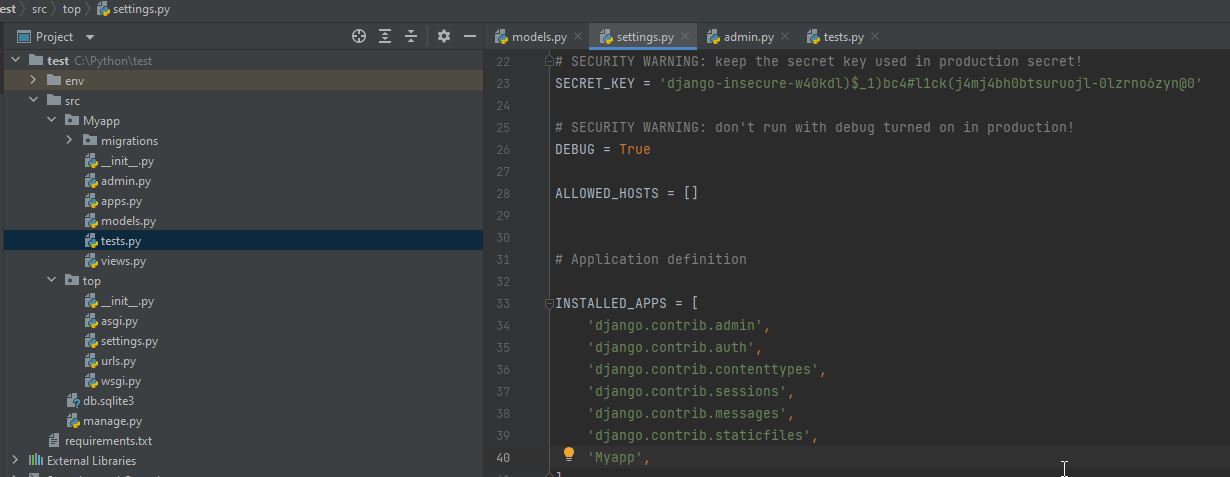Collapse the src folder
This screenshot has height=477, width=1230.
click(33, 100)
